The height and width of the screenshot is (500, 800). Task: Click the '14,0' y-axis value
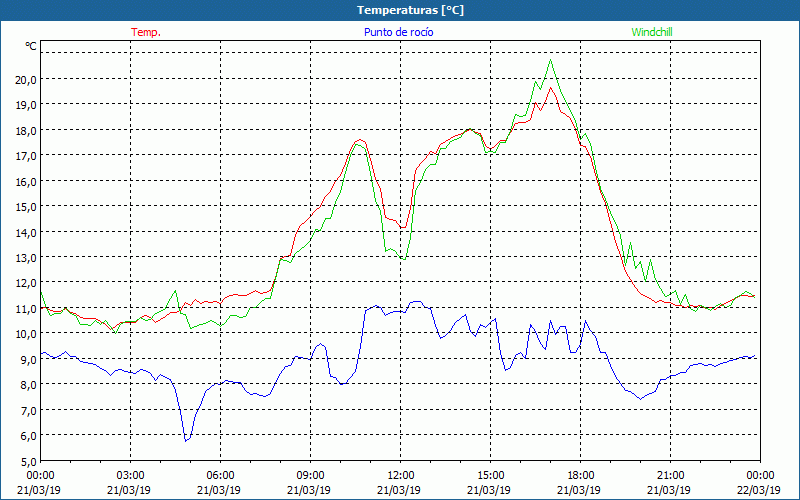click(27, 232)
